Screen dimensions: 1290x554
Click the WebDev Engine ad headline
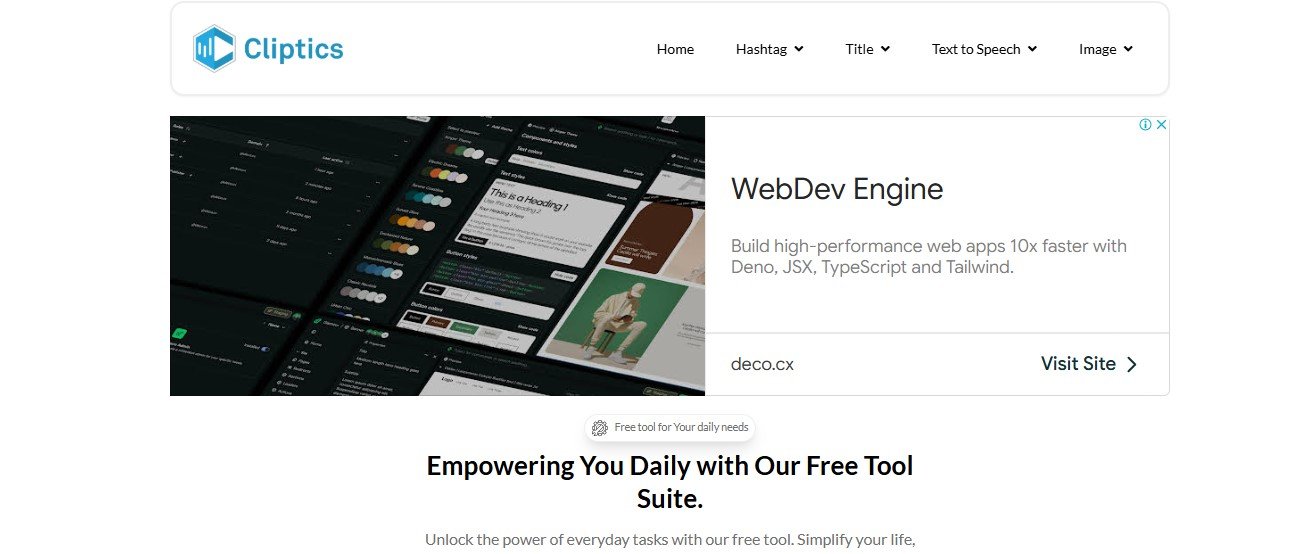(837, 189)
